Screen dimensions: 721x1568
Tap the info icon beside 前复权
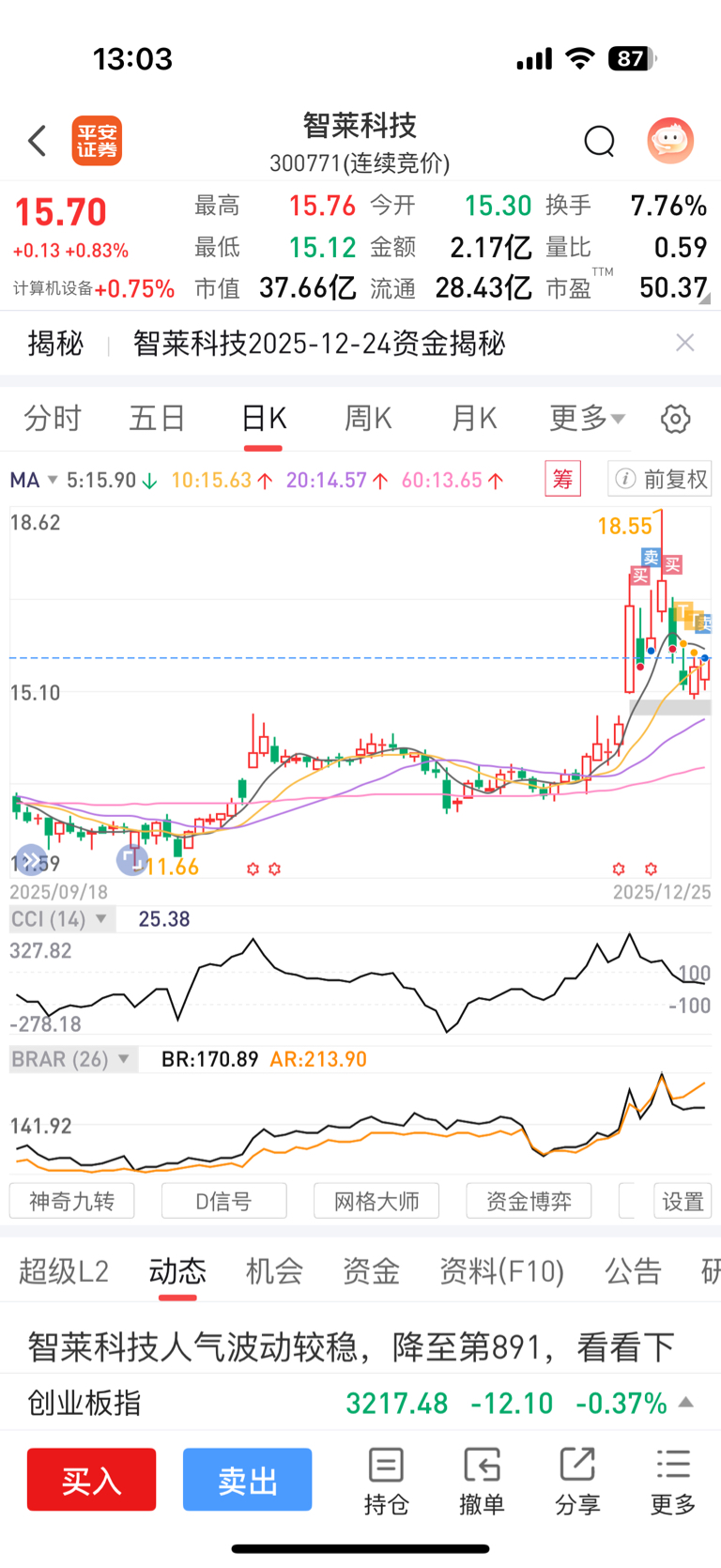pos(625,479)
